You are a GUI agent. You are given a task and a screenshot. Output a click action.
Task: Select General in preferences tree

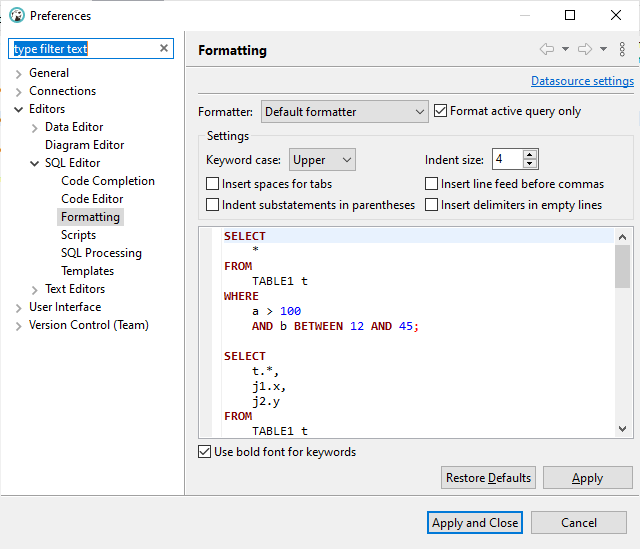click(49, 73)
